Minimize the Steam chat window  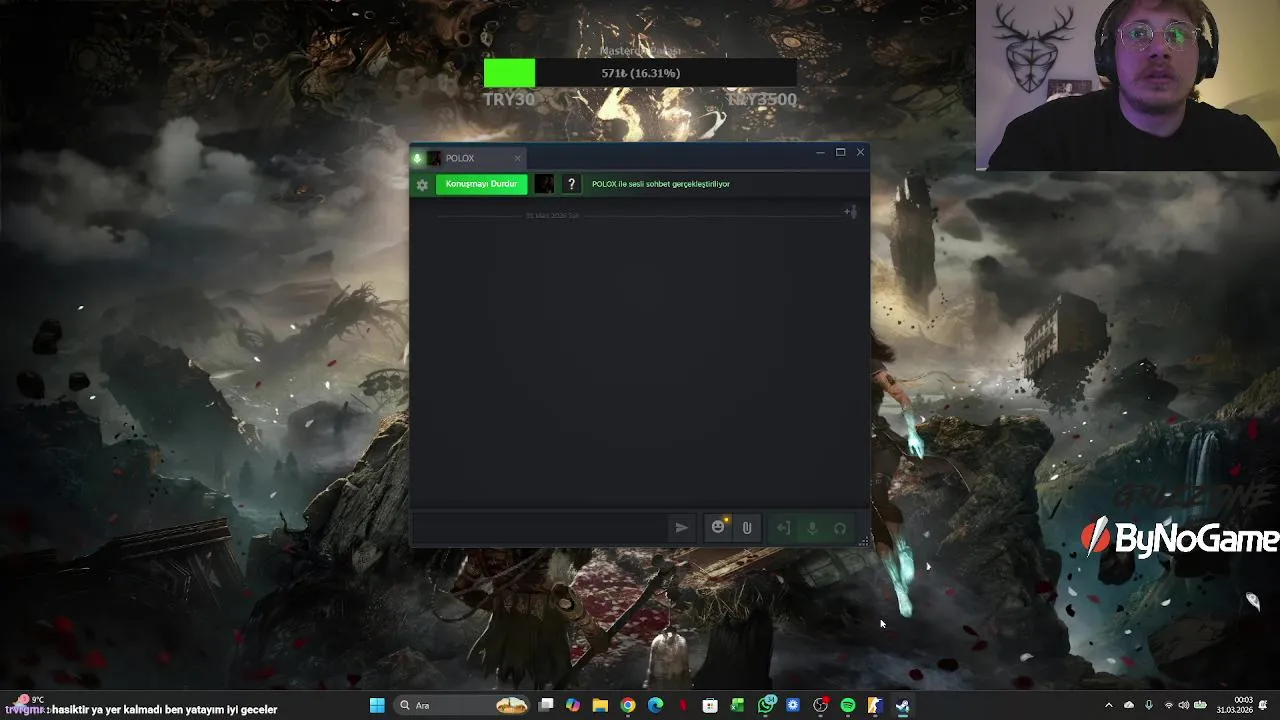point(820,152)
